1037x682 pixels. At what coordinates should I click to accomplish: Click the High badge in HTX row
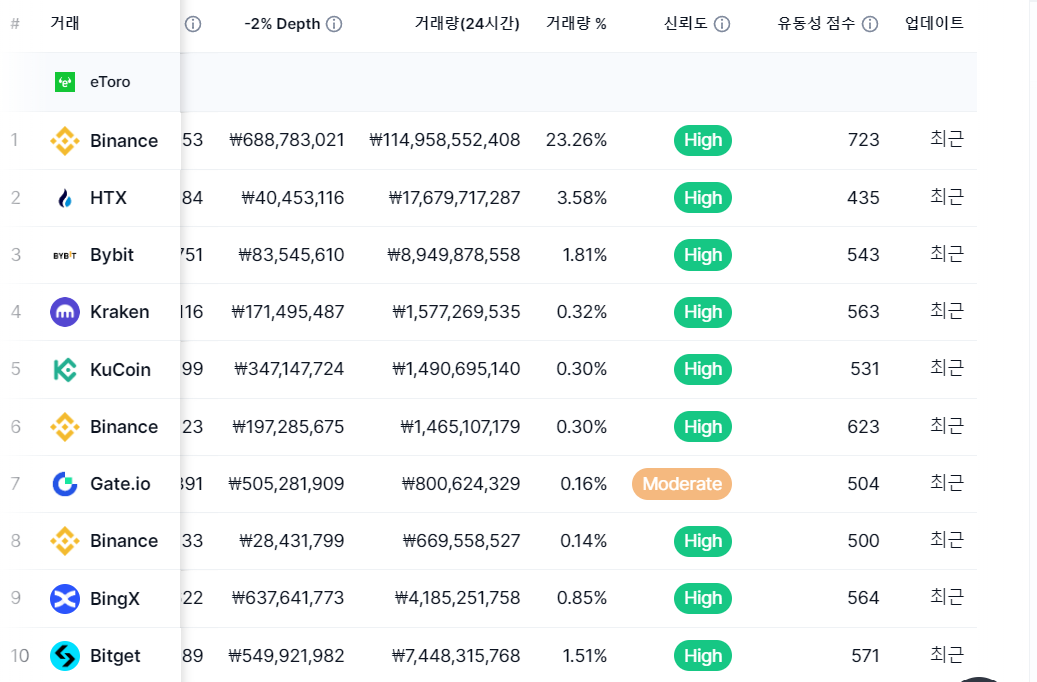pyautogui.click(x=702, y=198)
